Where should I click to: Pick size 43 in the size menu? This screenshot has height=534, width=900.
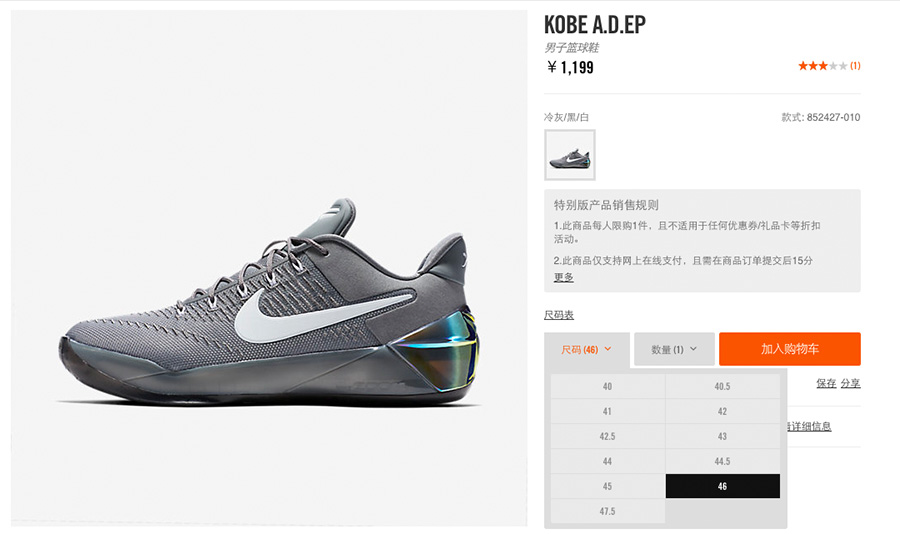point(723,436)
